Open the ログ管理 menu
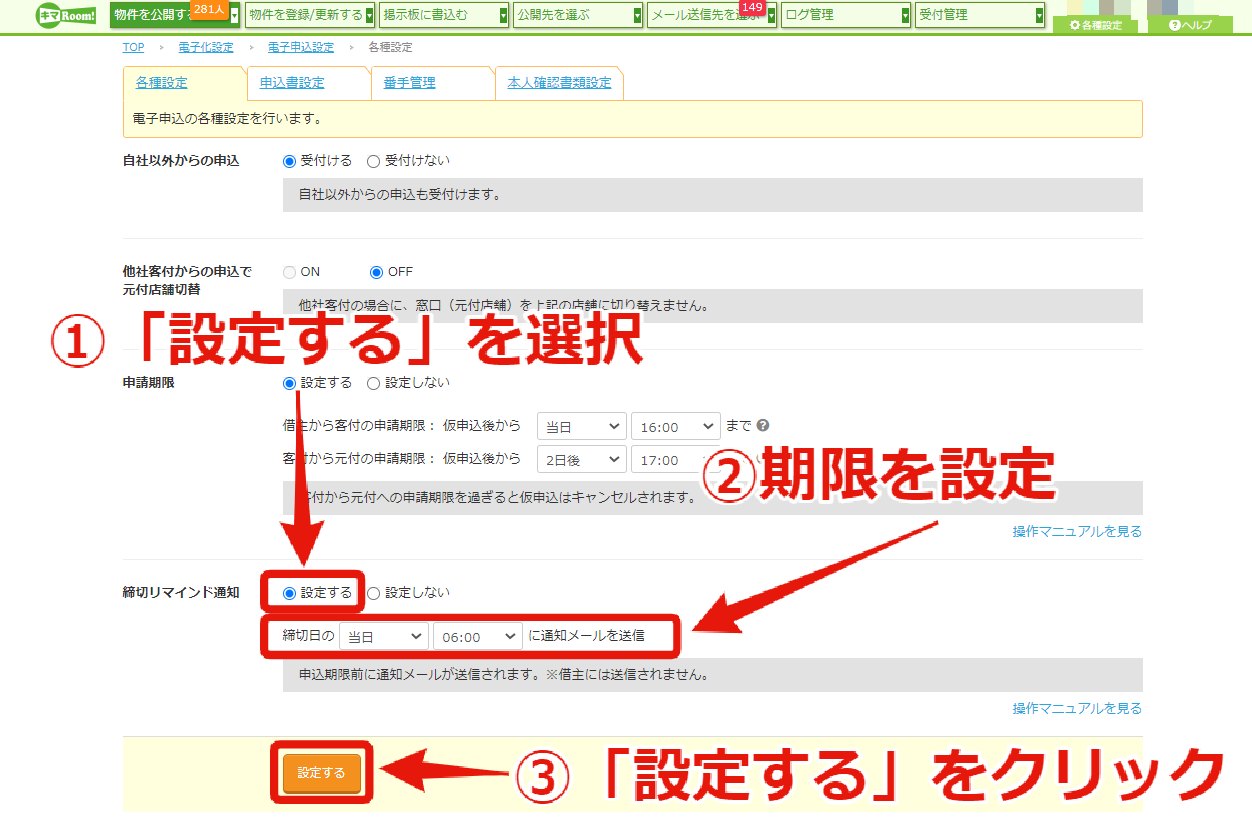This screenshot has height=834, width=1252. (846, 15)
